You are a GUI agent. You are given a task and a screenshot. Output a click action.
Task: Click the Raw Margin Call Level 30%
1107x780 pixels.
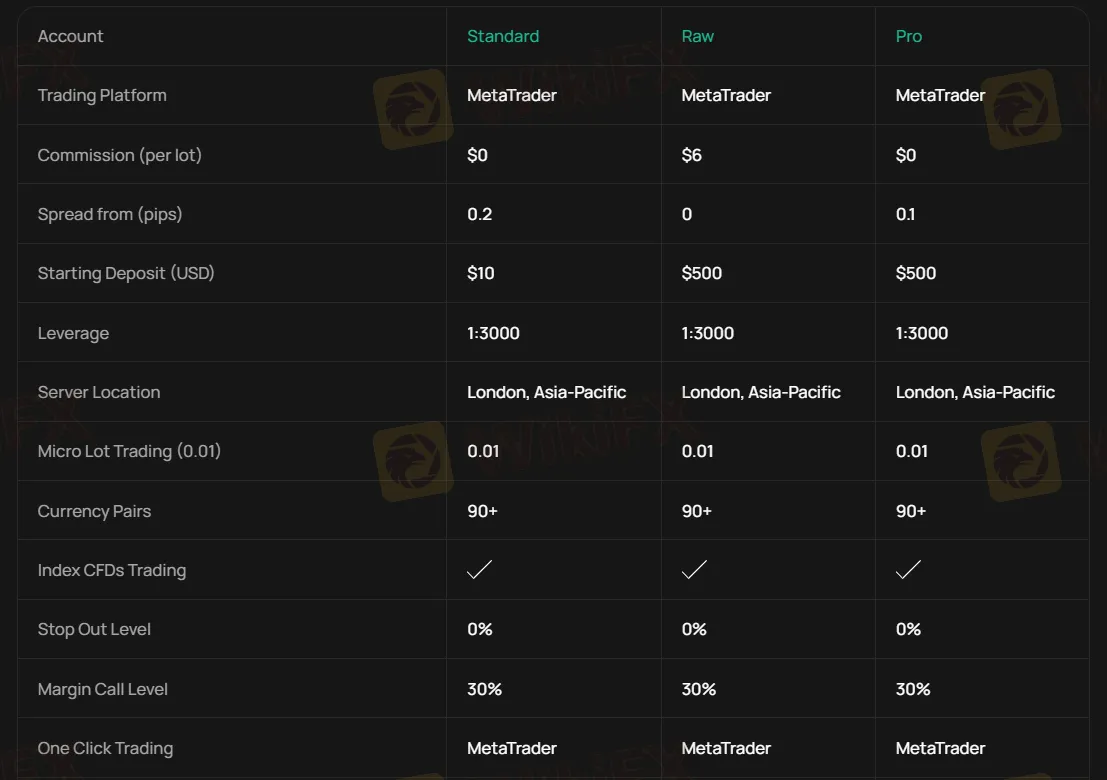[699, 689]
